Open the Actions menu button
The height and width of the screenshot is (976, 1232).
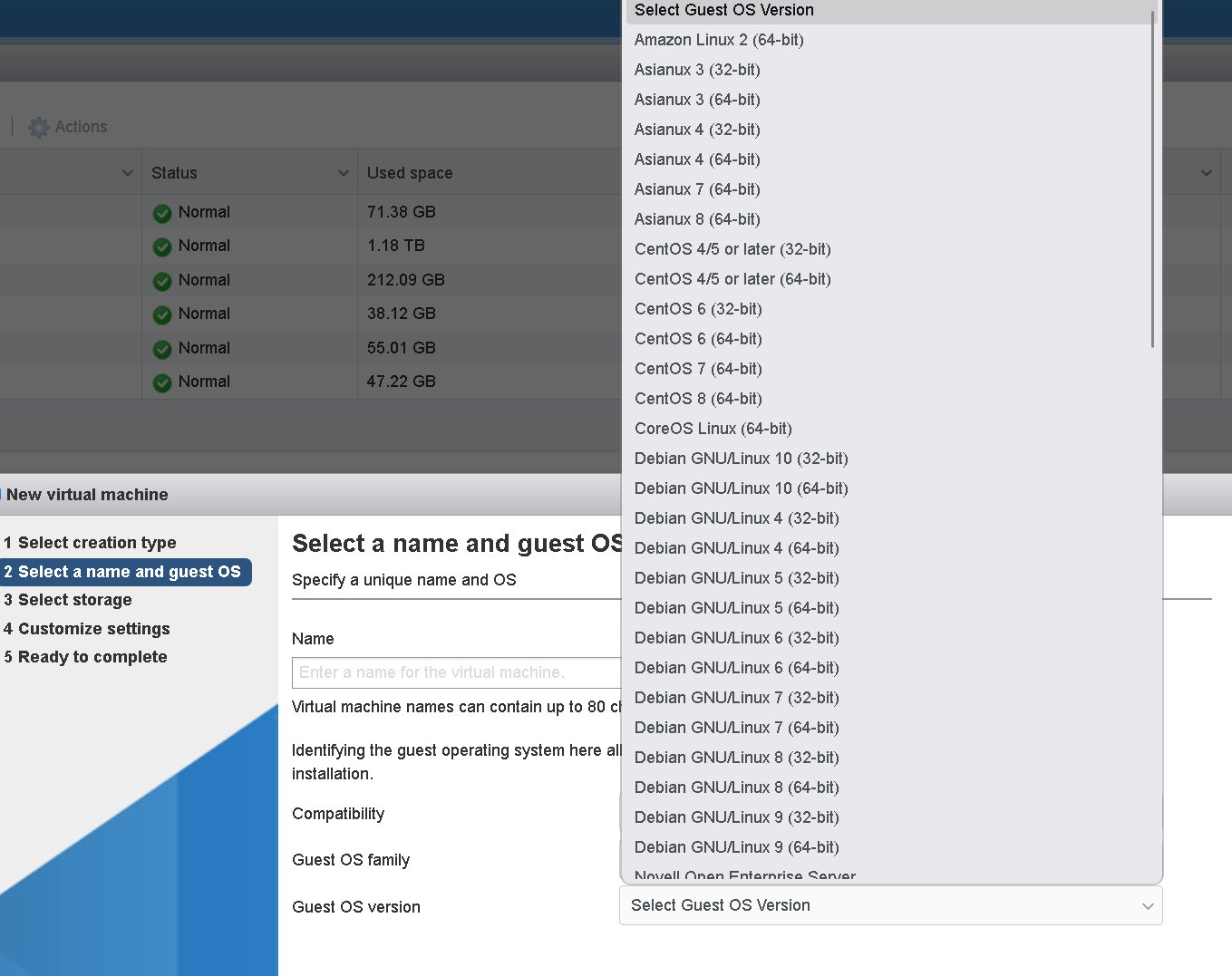pos(68,128)
